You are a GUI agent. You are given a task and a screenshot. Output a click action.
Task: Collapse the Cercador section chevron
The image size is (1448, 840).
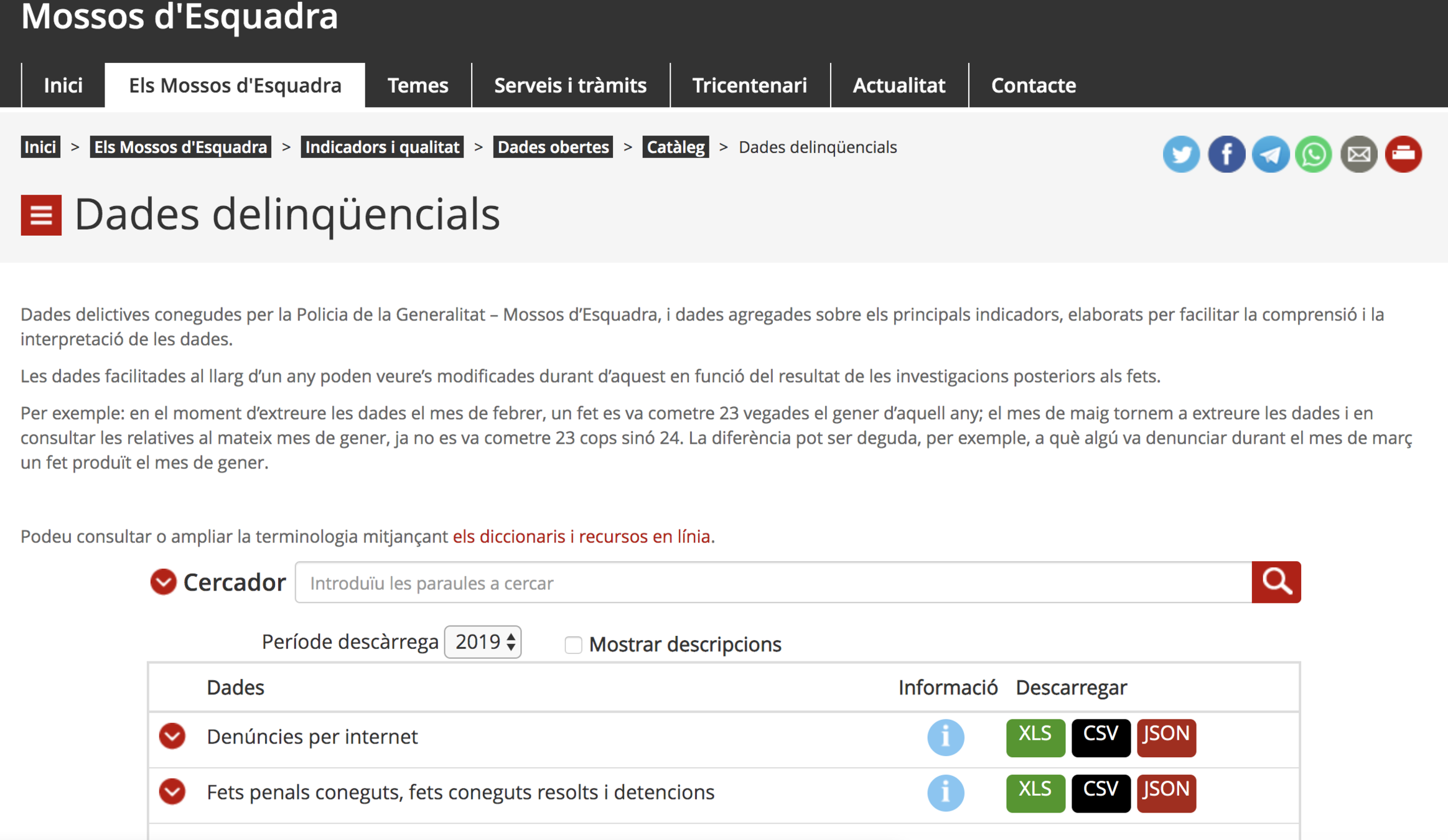click(x=163, y=582)
